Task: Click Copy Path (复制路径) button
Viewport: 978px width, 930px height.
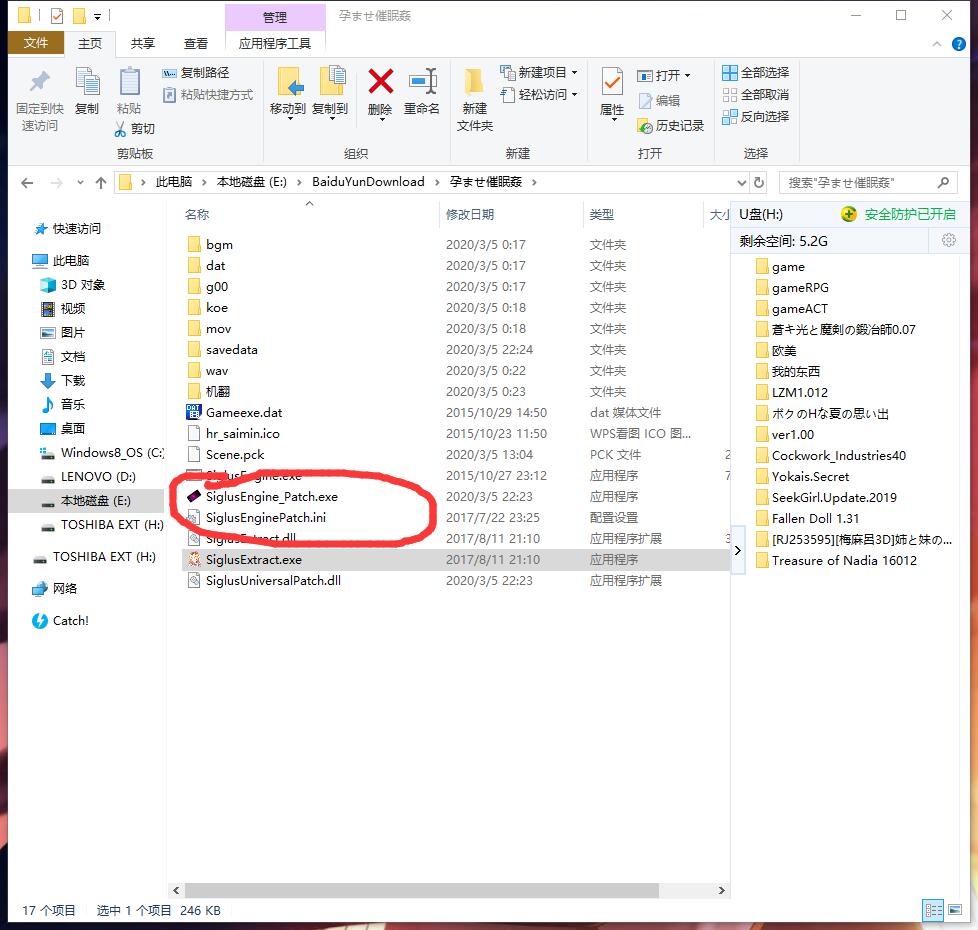Action: pyautogui.click(x=196, y=72)
